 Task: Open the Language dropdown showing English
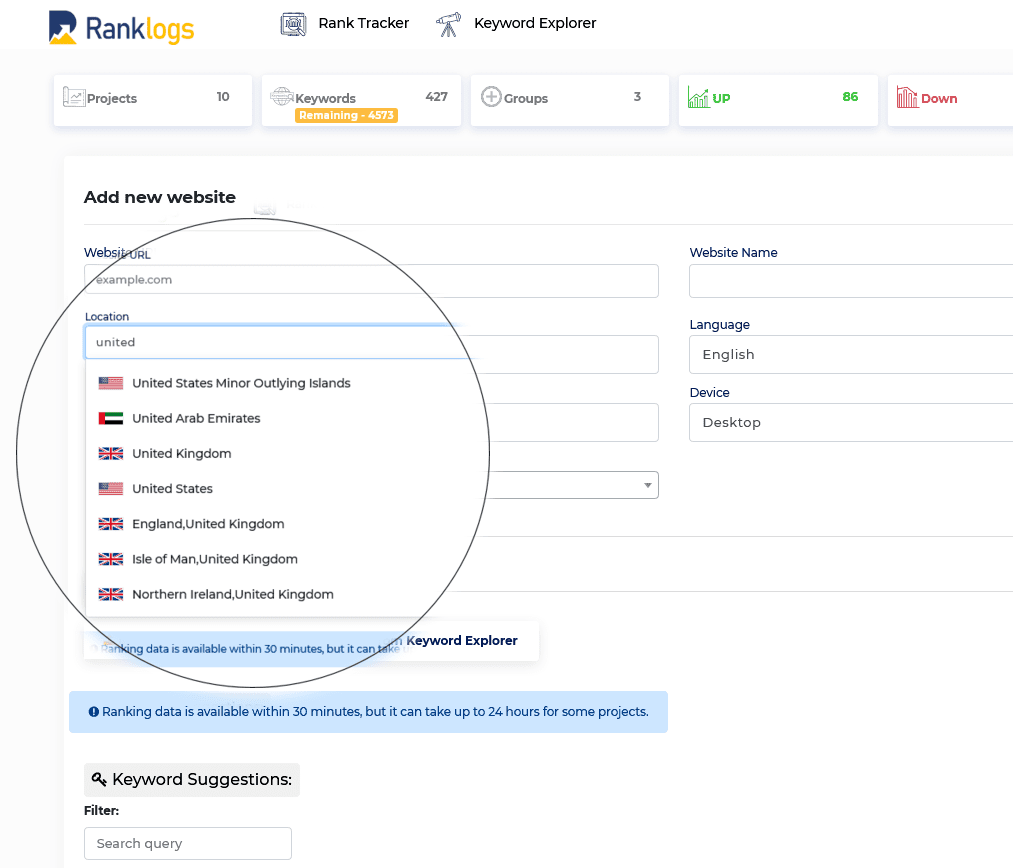pos(851,355)
